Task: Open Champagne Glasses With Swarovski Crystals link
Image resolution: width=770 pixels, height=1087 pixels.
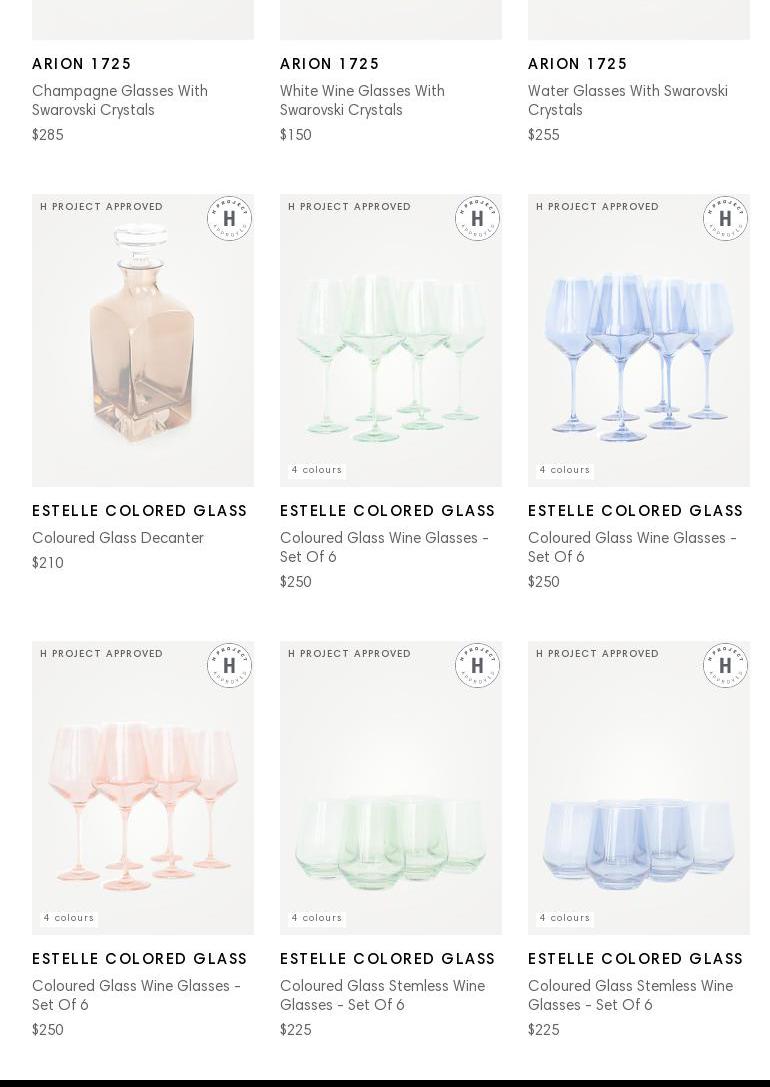Action: [120, 101]
